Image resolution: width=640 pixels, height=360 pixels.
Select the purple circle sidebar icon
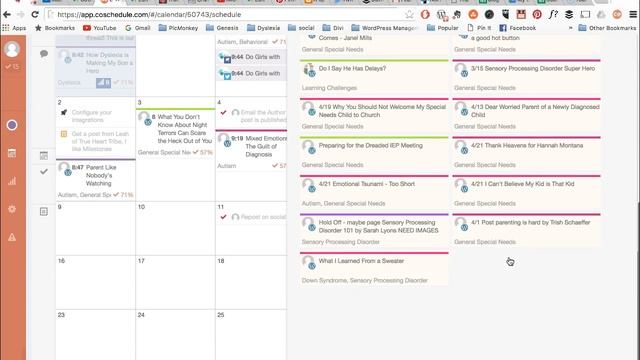(12, 125)
